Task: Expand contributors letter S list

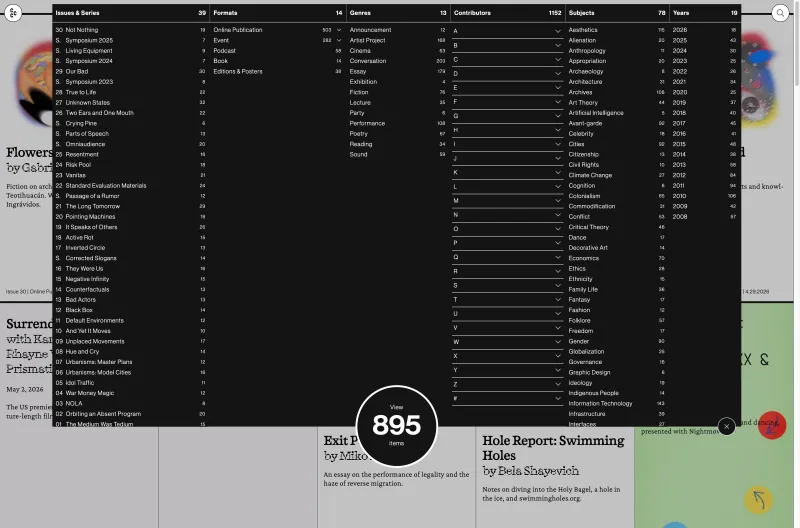Action: (x=507, y=285)
